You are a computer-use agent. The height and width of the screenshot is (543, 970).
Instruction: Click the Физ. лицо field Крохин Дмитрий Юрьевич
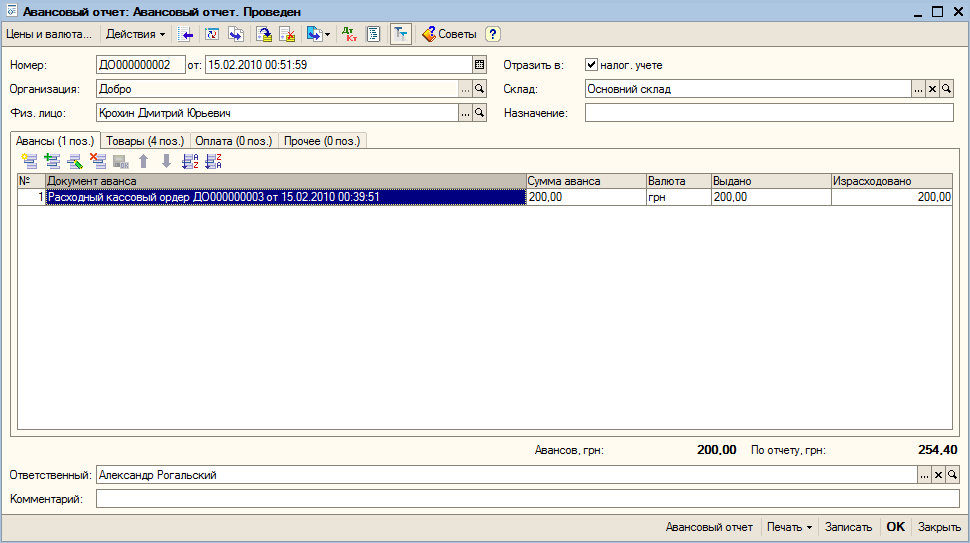coord(278,113)
